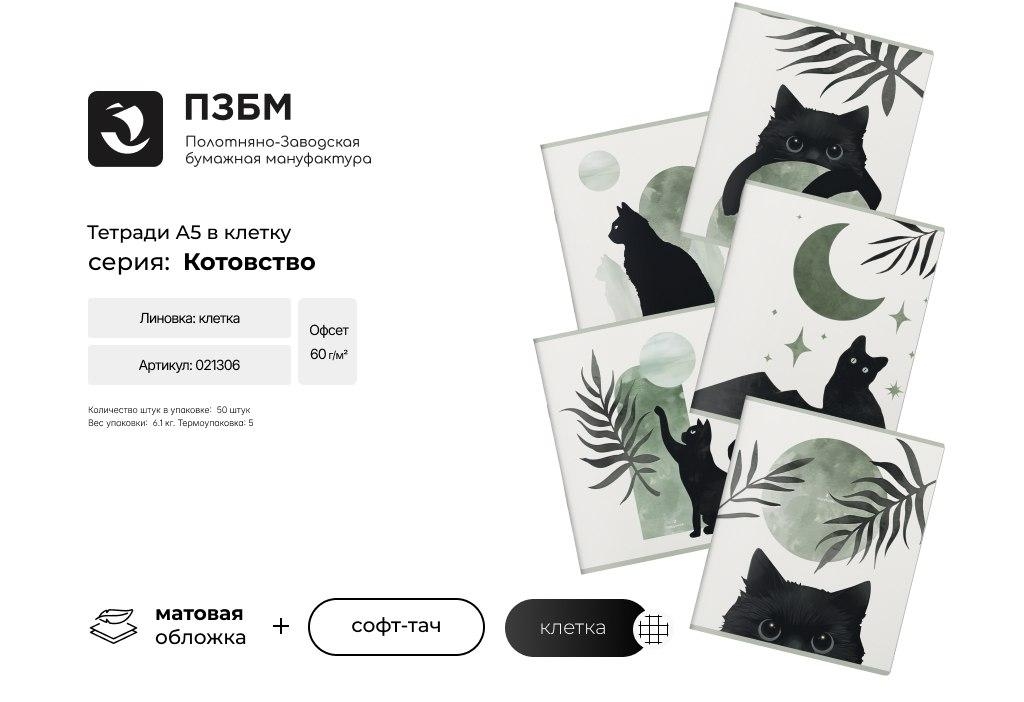The image size is (1024, 702).
Task: Click Полотняно-Заводская бумажная мануфактура subtitle
Action: click(x=278, y=150)
